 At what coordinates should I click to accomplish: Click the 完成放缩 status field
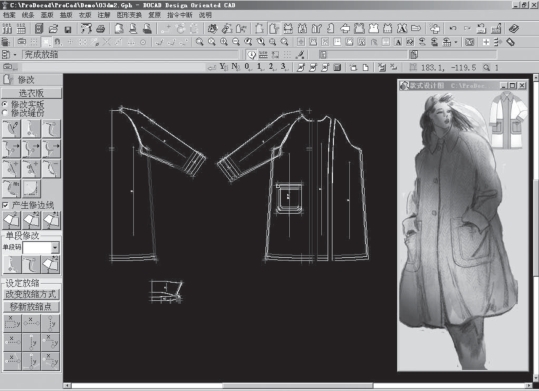(130, 55)
